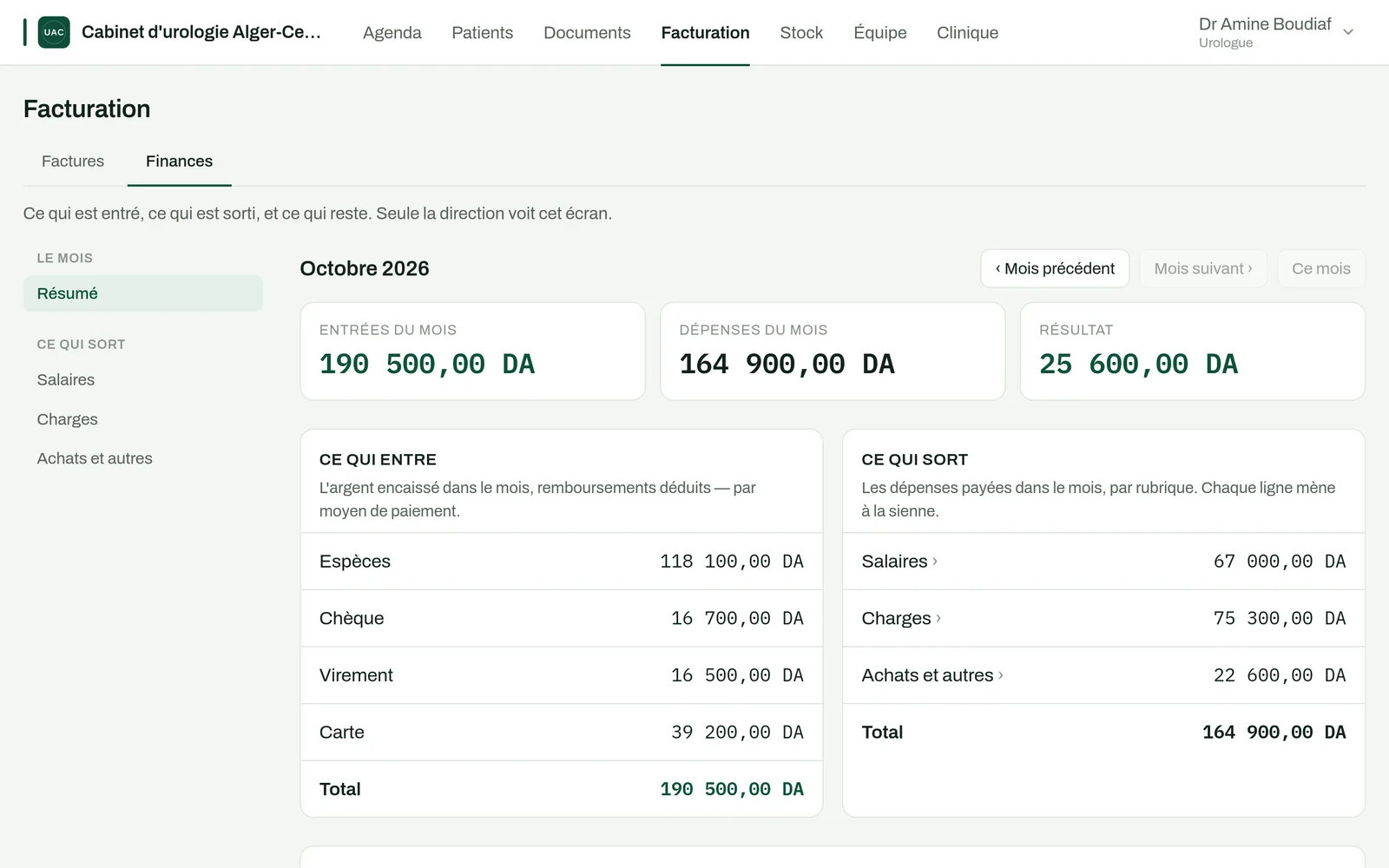Click the Espèces row label

click(355, 562)
